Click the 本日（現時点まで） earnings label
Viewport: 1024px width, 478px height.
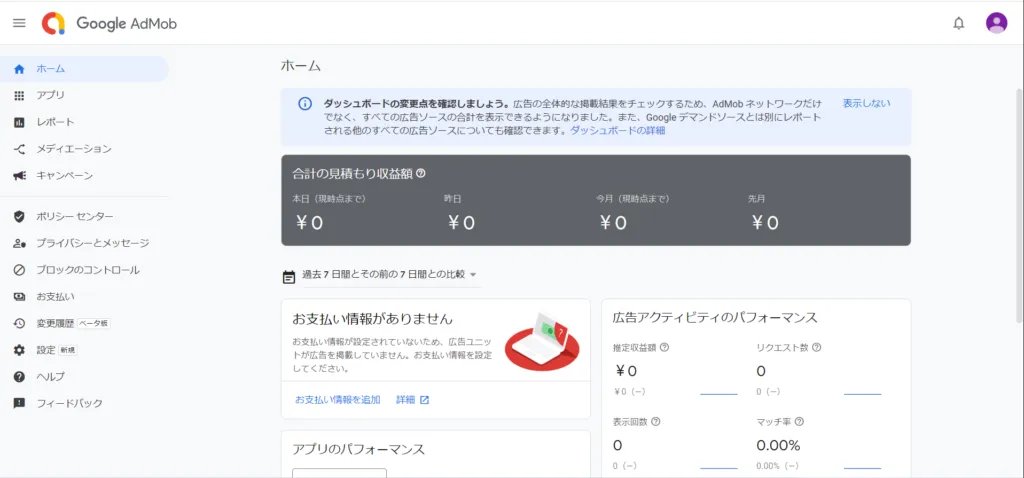(328, 199)
